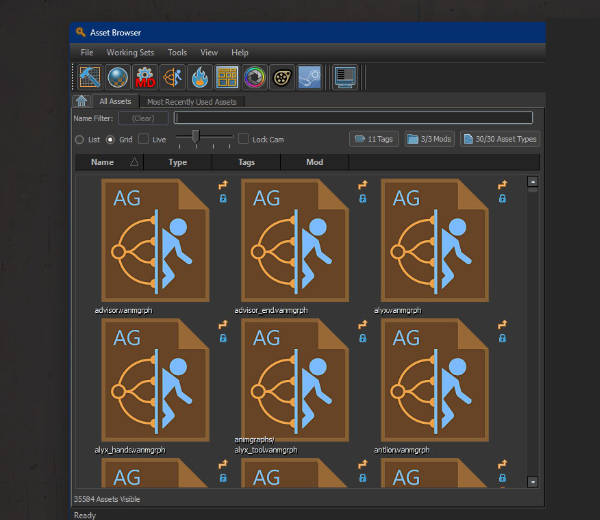Focus the Name Filter text field

tap(353, 117)
